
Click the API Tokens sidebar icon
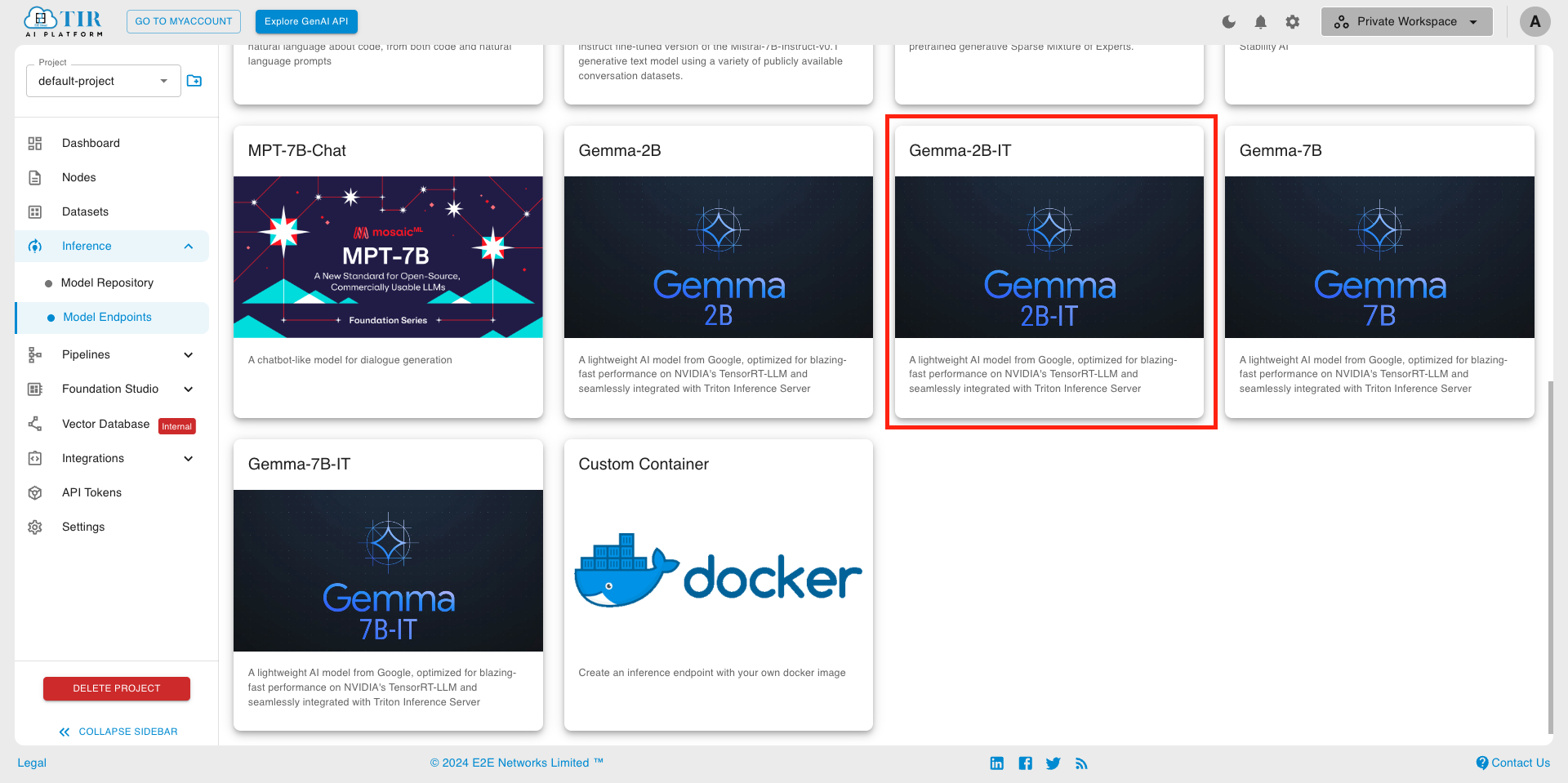tap(35, 493)
